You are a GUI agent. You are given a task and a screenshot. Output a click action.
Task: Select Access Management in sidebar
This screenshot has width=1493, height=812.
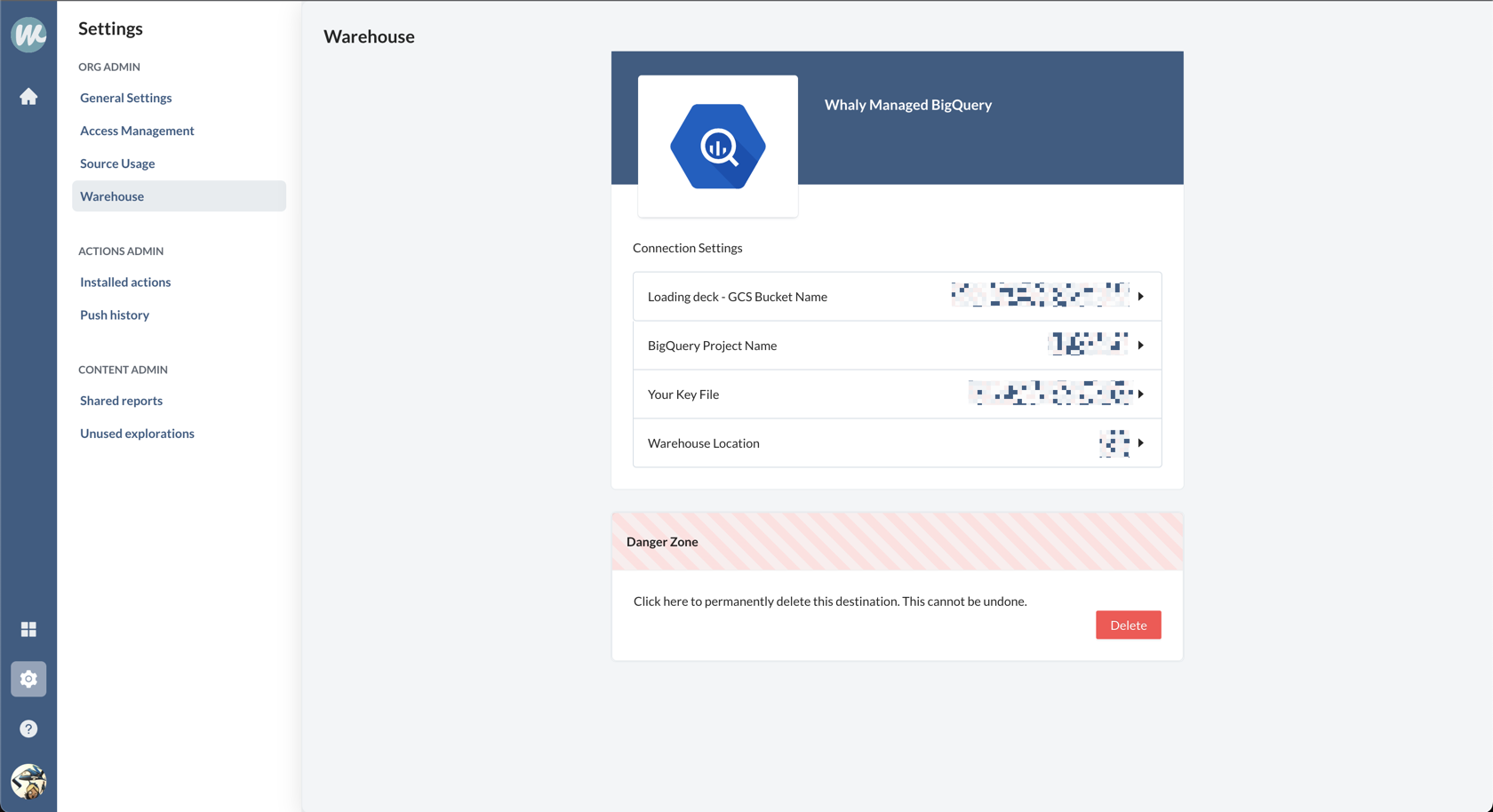tap(137, 131)
